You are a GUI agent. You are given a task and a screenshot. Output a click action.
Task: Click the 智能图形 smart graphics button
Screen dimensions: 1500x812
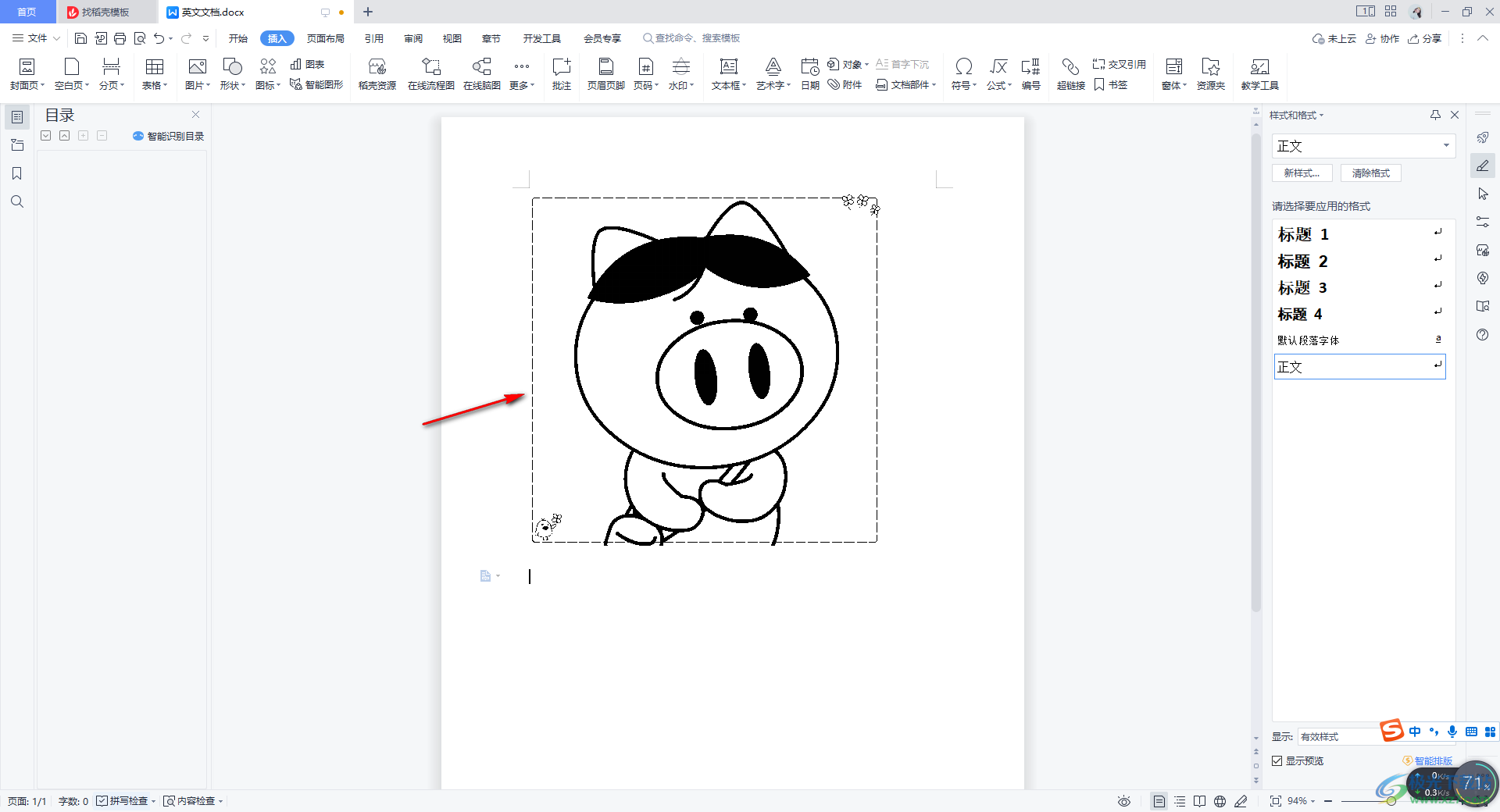[x=316, y=84]
